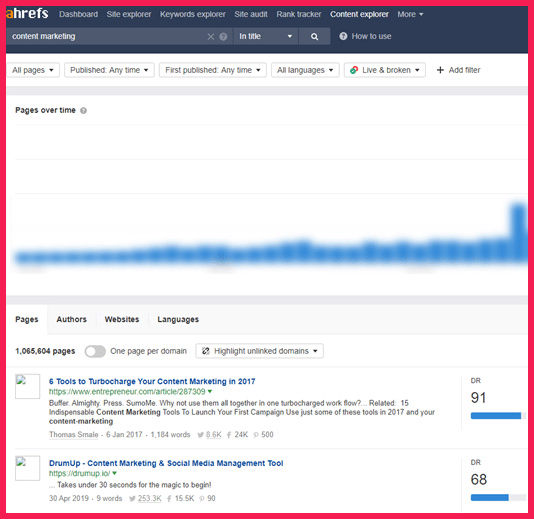
Task: Open the entrepreneur.com article URL
Action: (x=127, y=392)
